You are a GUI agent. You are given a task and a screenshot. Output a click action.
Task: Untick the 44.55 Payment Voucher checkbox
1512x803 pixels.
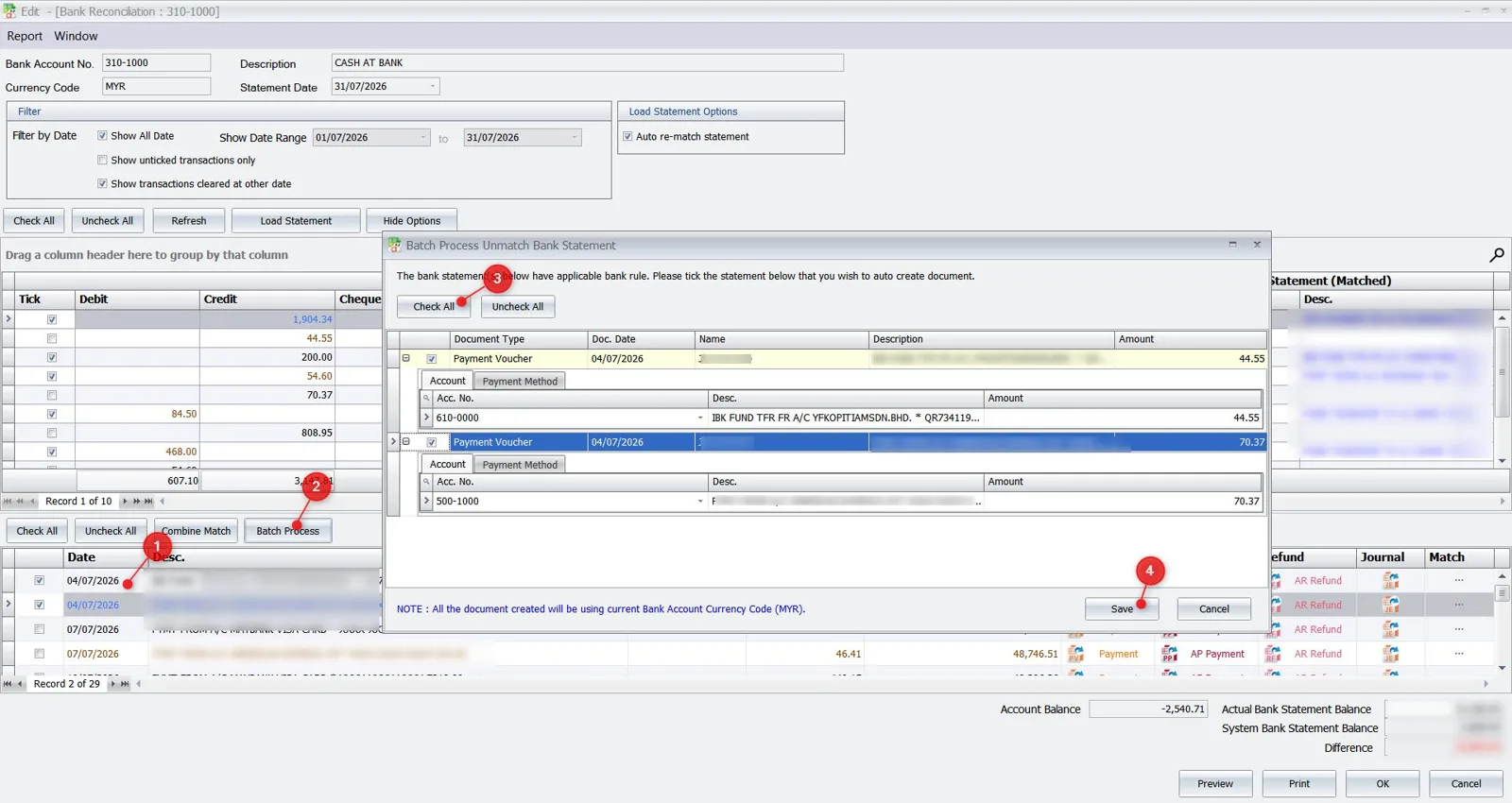point(432,359)
